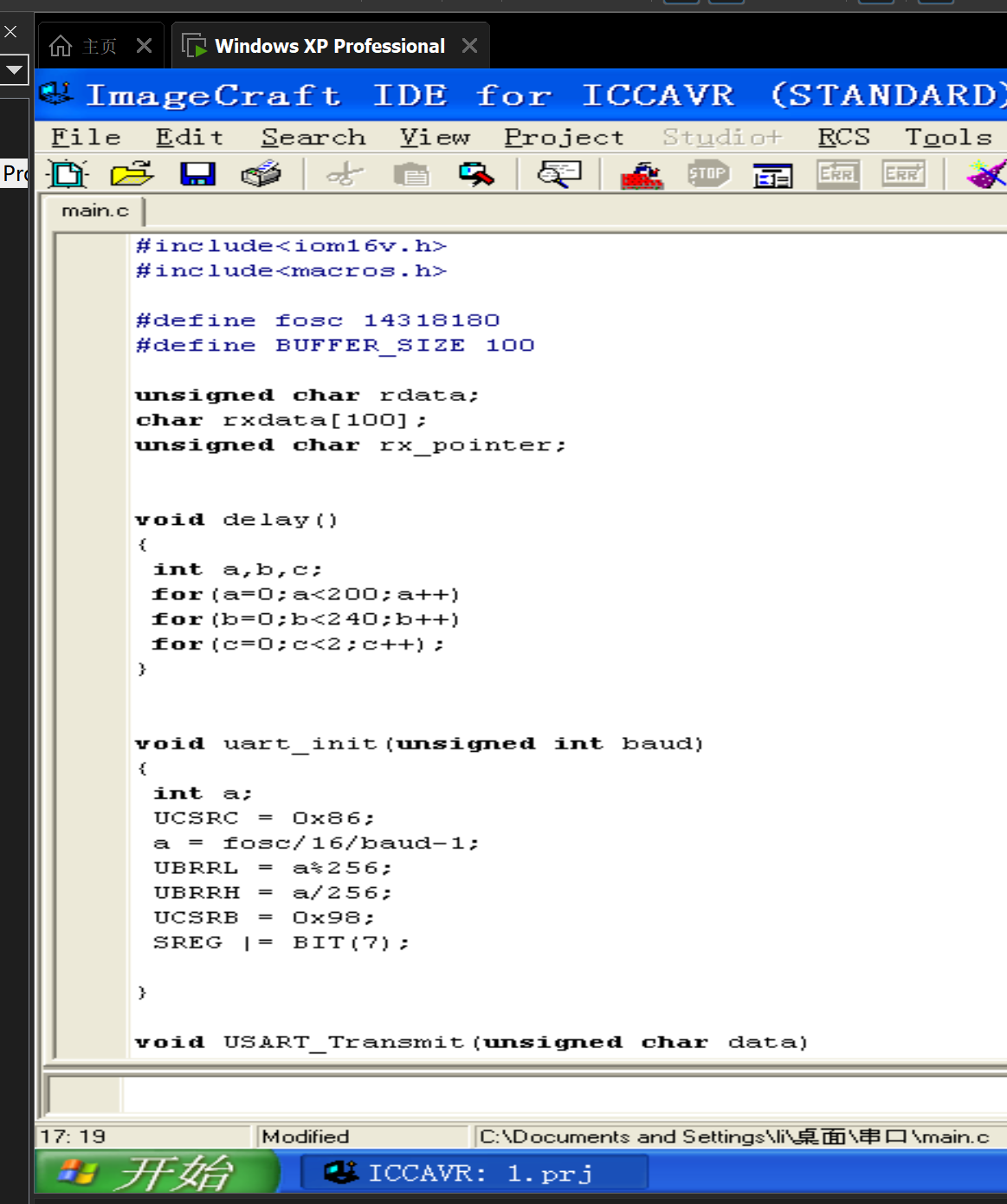Click the 开始 Start button
The height and width of the screenshot is (1204, 1007).
157,1173
